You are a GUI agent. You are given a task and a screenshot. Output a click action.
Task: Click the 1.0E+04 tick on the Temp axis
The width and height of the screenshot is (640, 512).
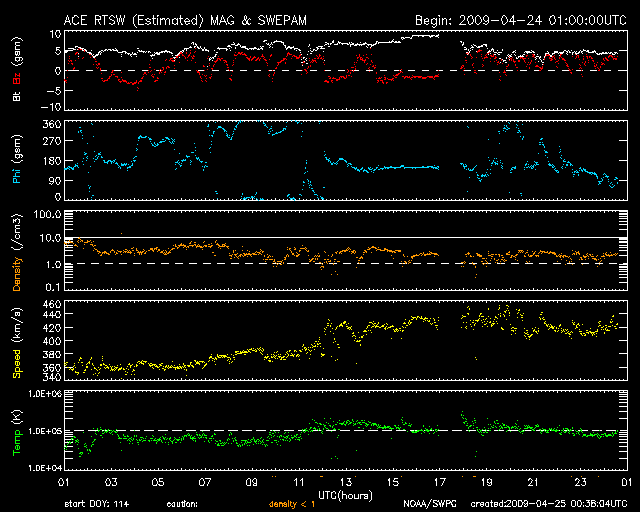point(45,468)
